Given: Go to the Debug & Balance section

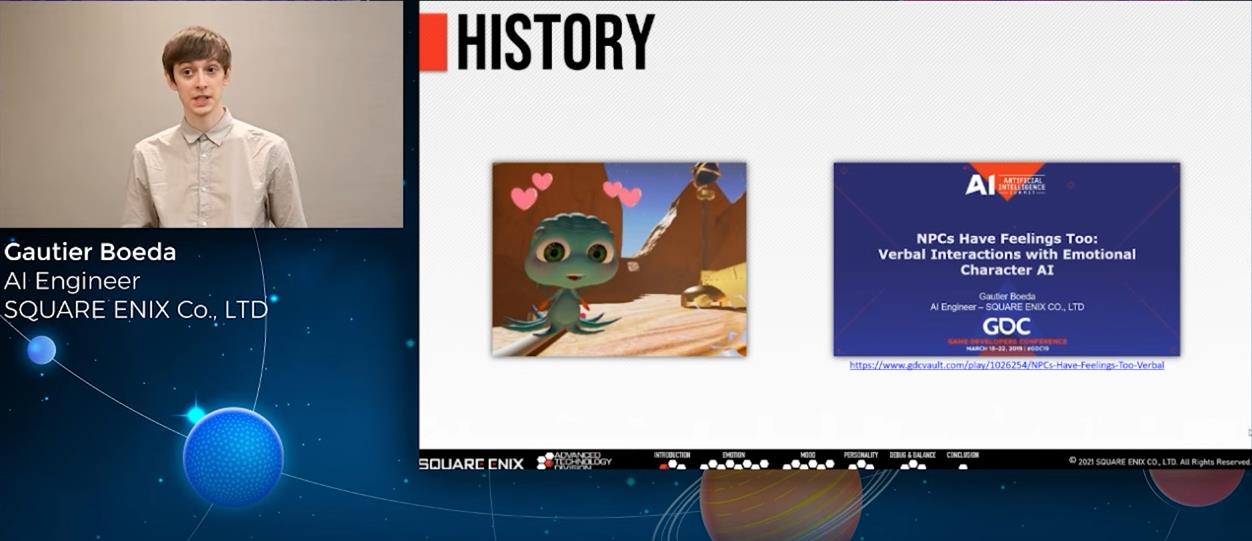Looking at the screenshot, I should 912,455.
